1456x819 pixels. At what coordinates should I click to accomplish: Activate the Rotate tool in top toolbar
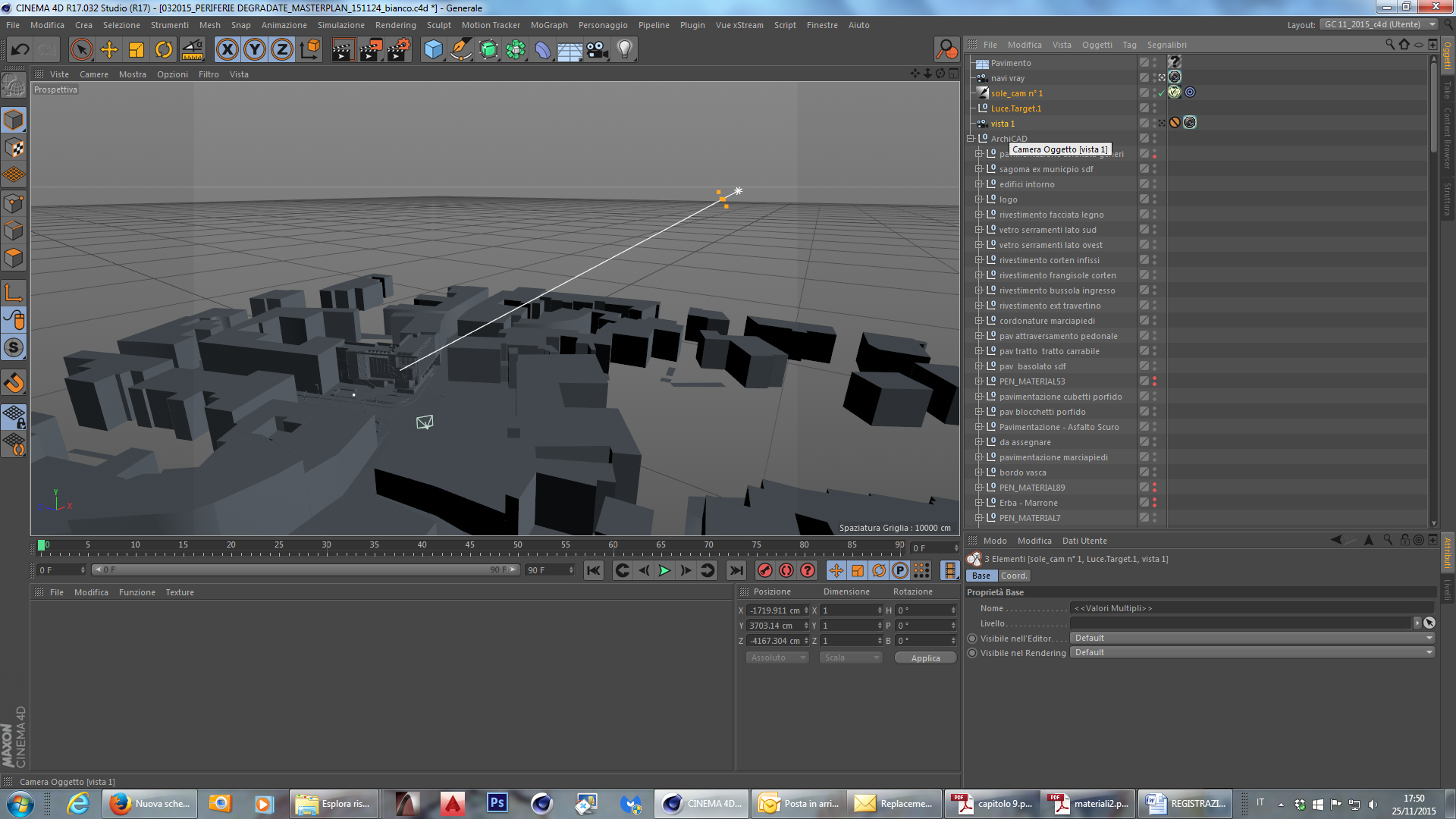(x=164, y=50)
